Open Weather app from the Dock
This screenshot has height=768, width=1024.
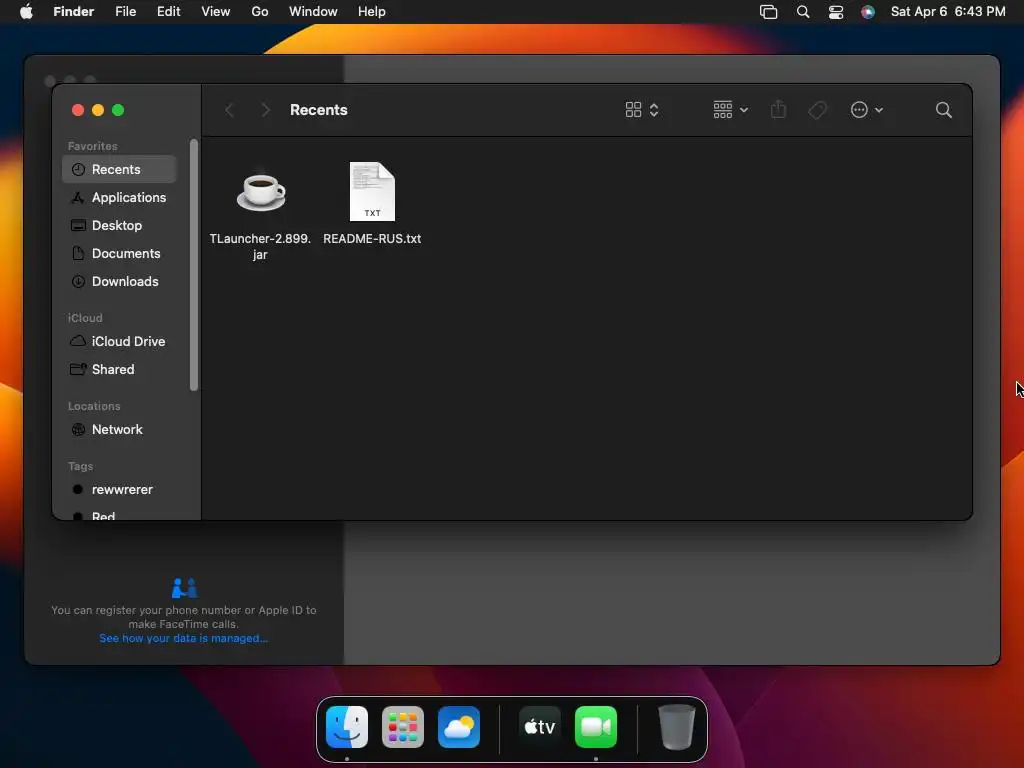(459, 727)
